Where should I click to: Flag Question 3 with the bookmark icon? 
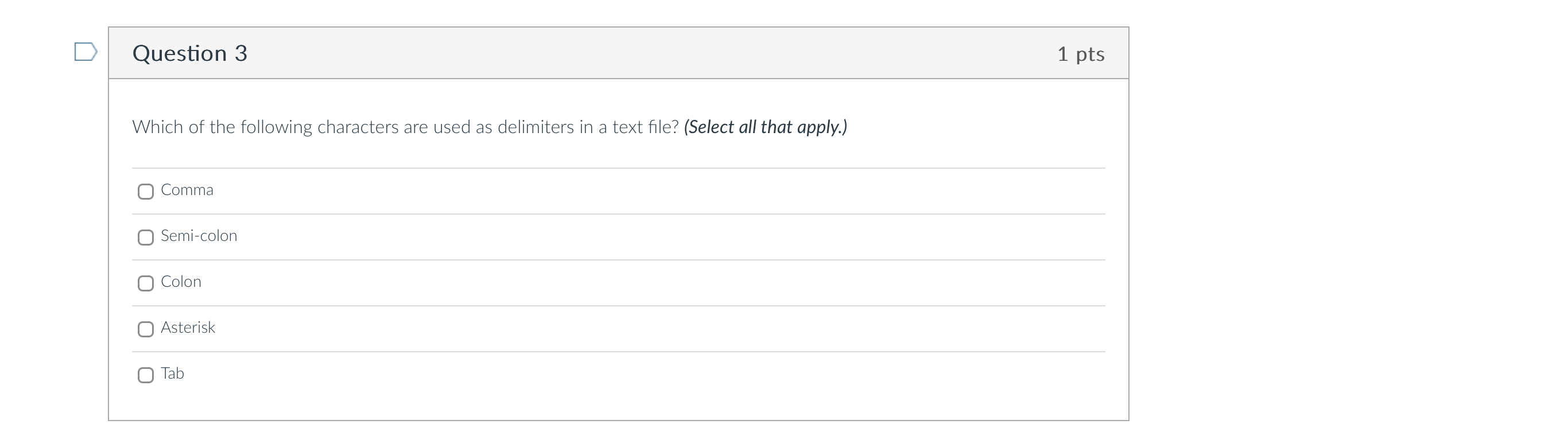tap(85, 52)
